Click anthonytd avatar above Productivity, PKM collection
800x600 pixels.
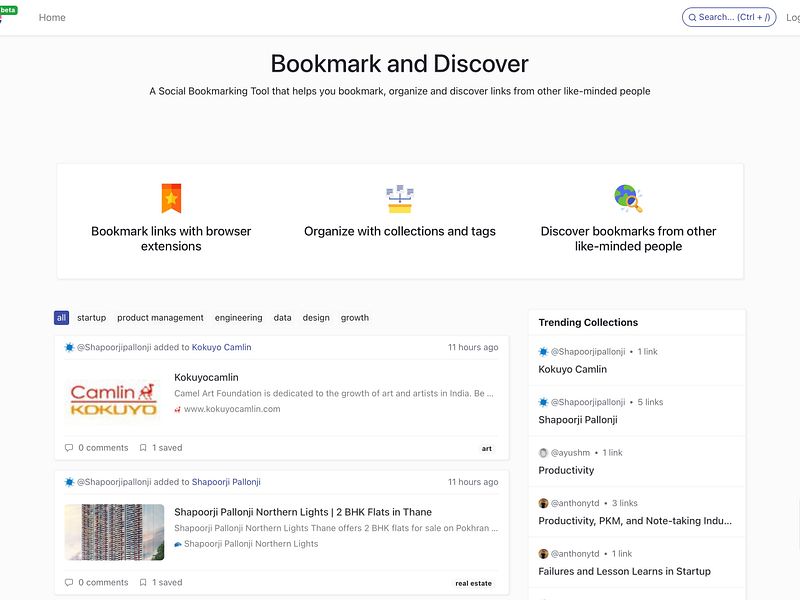(543, 503)
